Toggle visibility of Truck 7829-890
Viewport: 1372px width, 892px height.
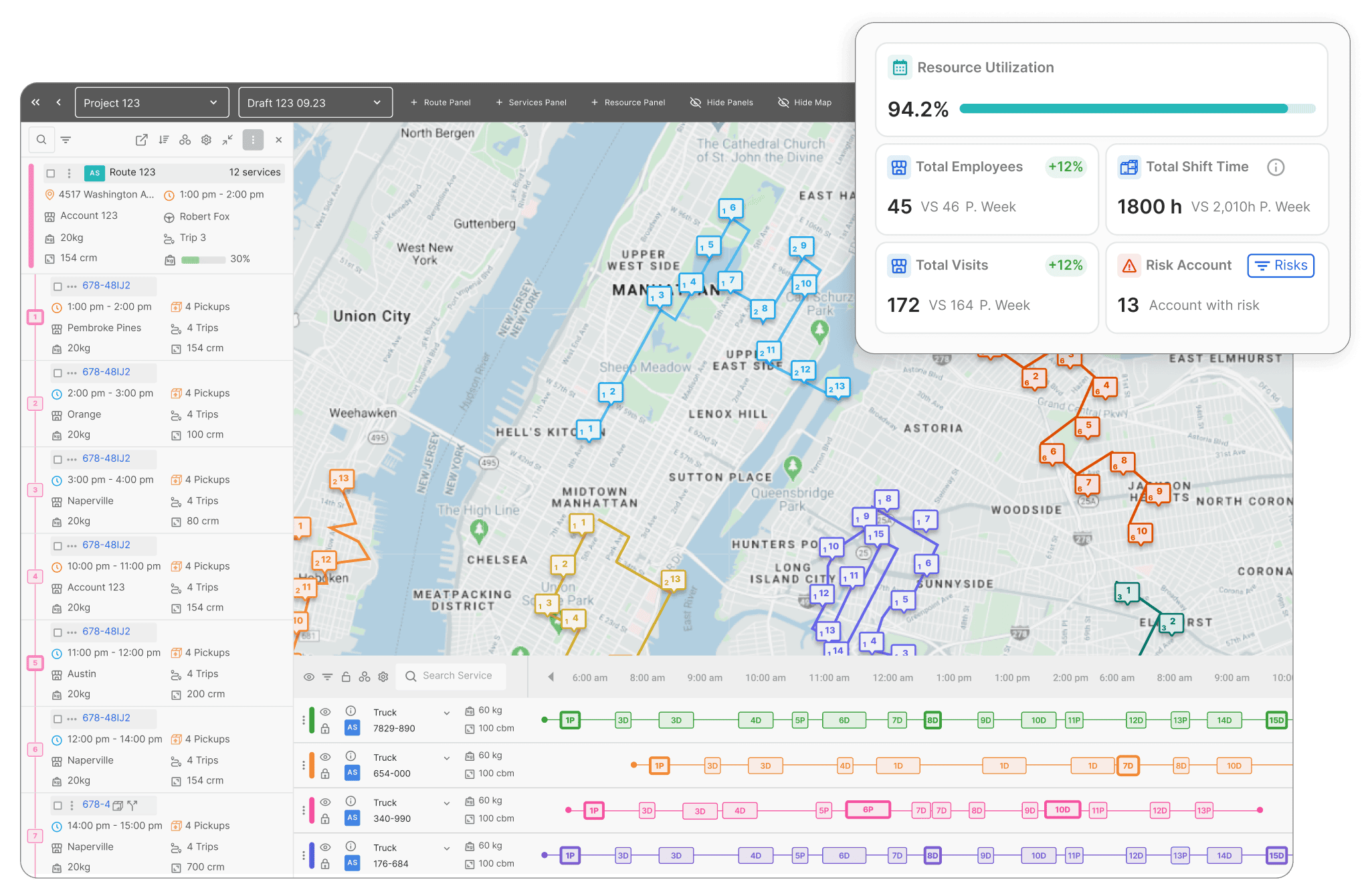[x=325, y=712]
